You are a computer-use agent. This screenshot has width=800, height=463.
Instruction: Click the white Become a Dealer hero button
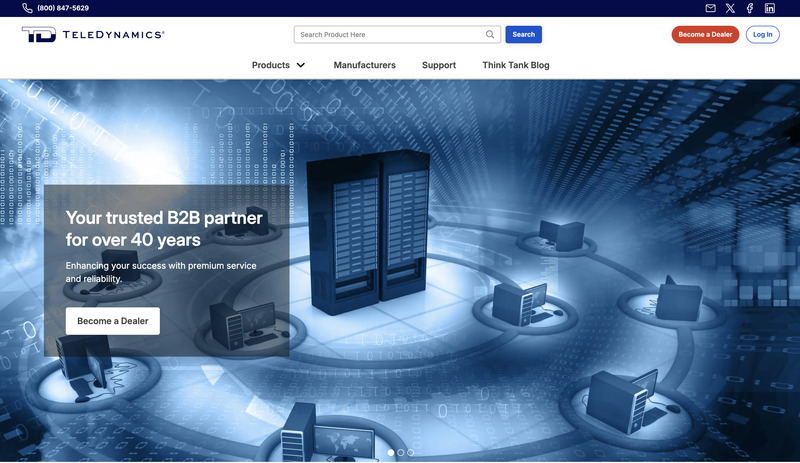pyautogui.click(x=113, y=321)
